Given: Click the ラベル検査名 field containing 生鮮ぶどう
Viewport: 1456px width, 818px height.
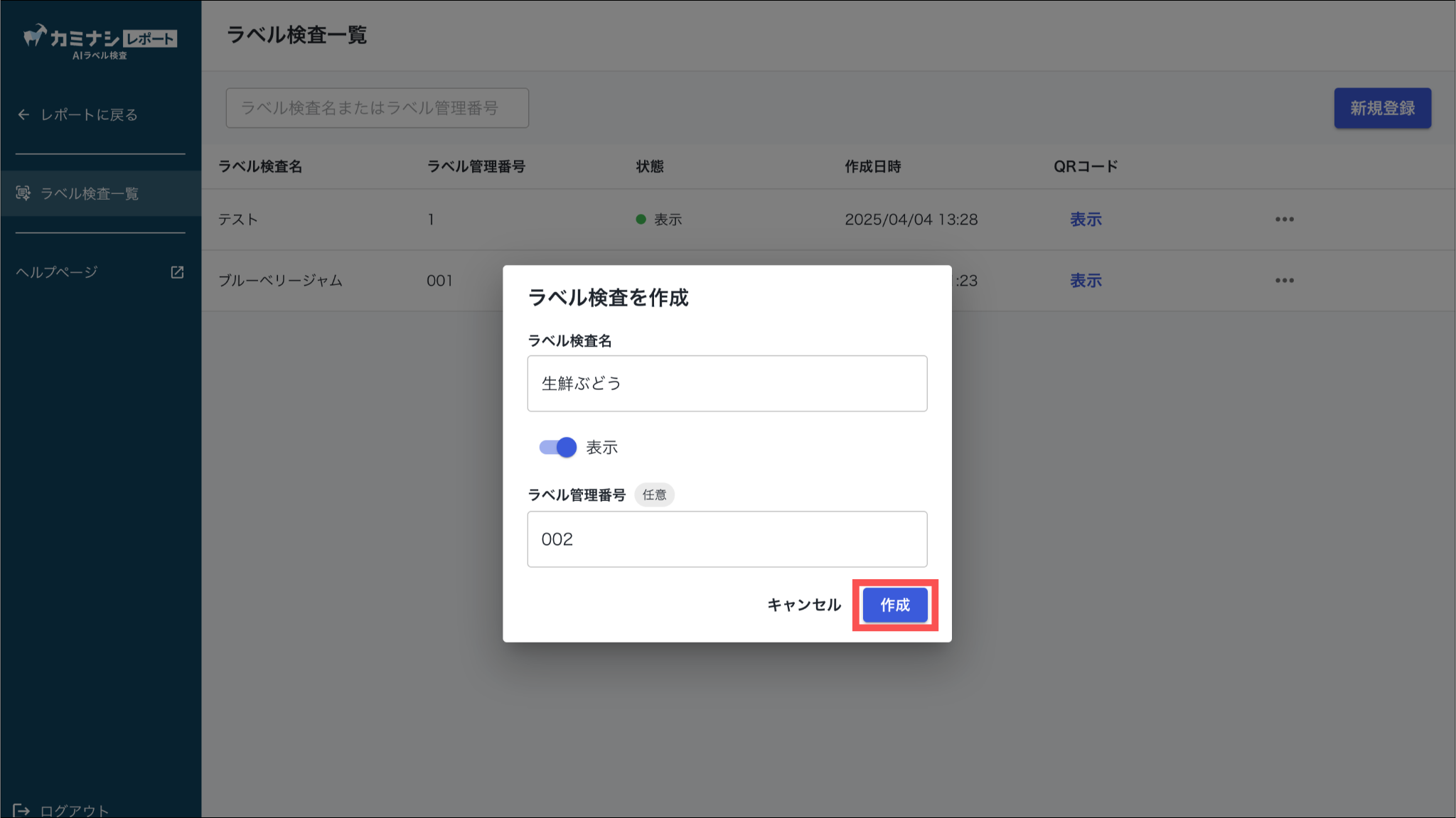Looking at the screenshot, I should (727, 384).
